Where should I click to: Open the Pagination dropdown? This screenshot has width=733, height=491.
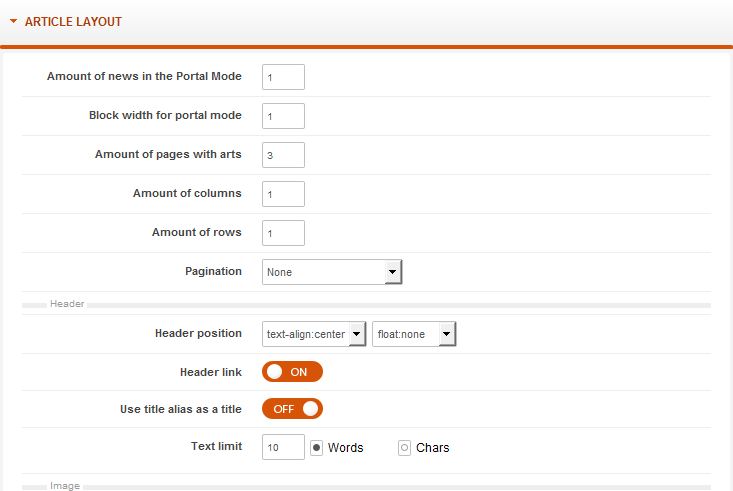pyautogui.click(x=332, y=272)
